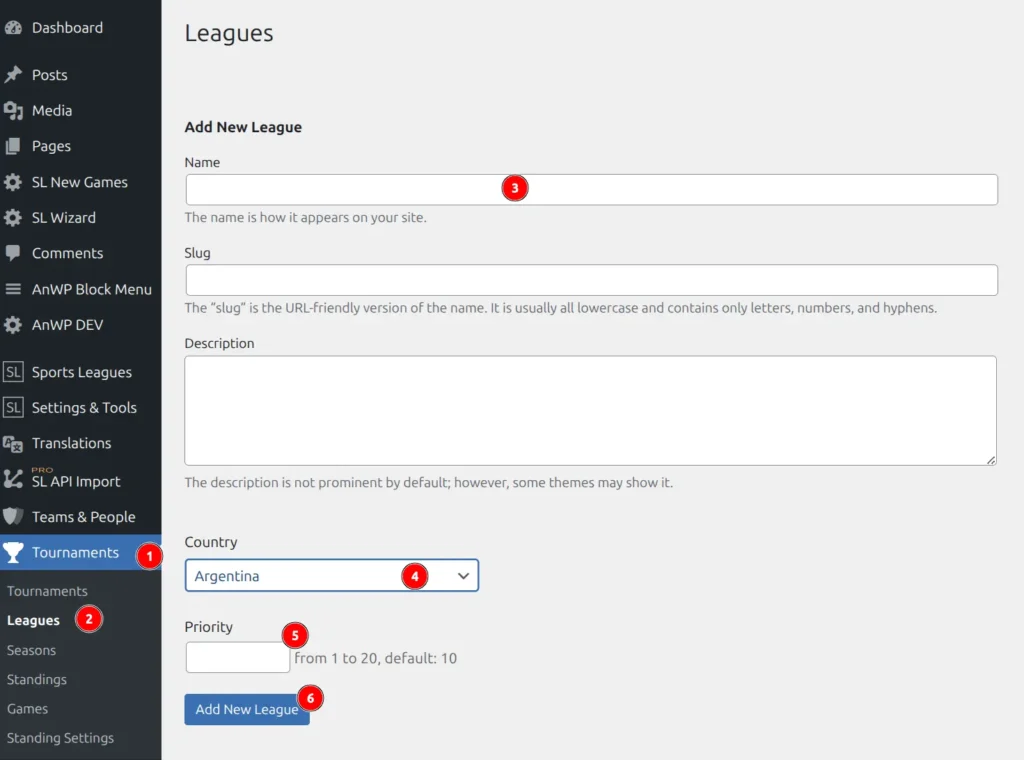
Task: Open the Country dropdown showing Argentina
Action: click(332, 575)
